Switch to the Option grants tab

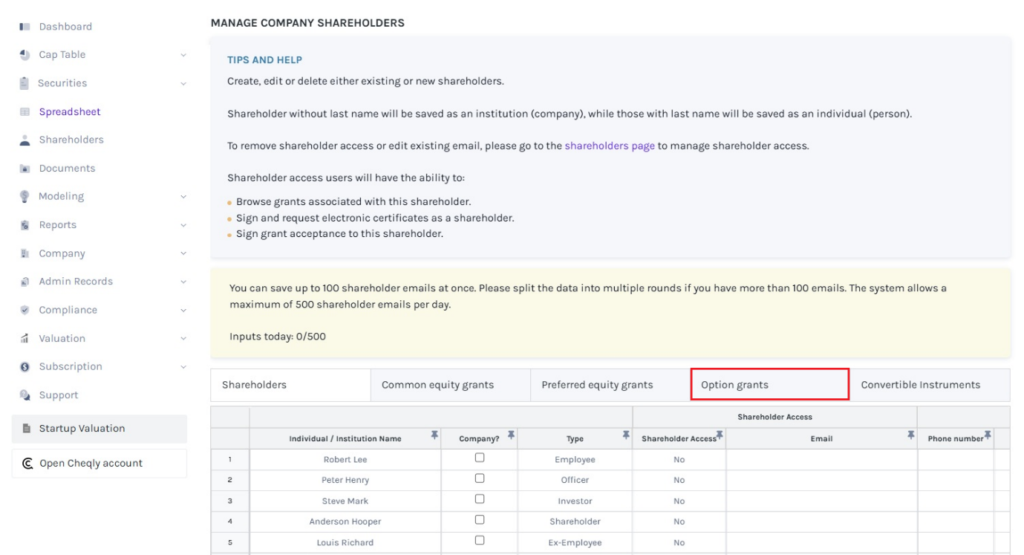[769, 385]
